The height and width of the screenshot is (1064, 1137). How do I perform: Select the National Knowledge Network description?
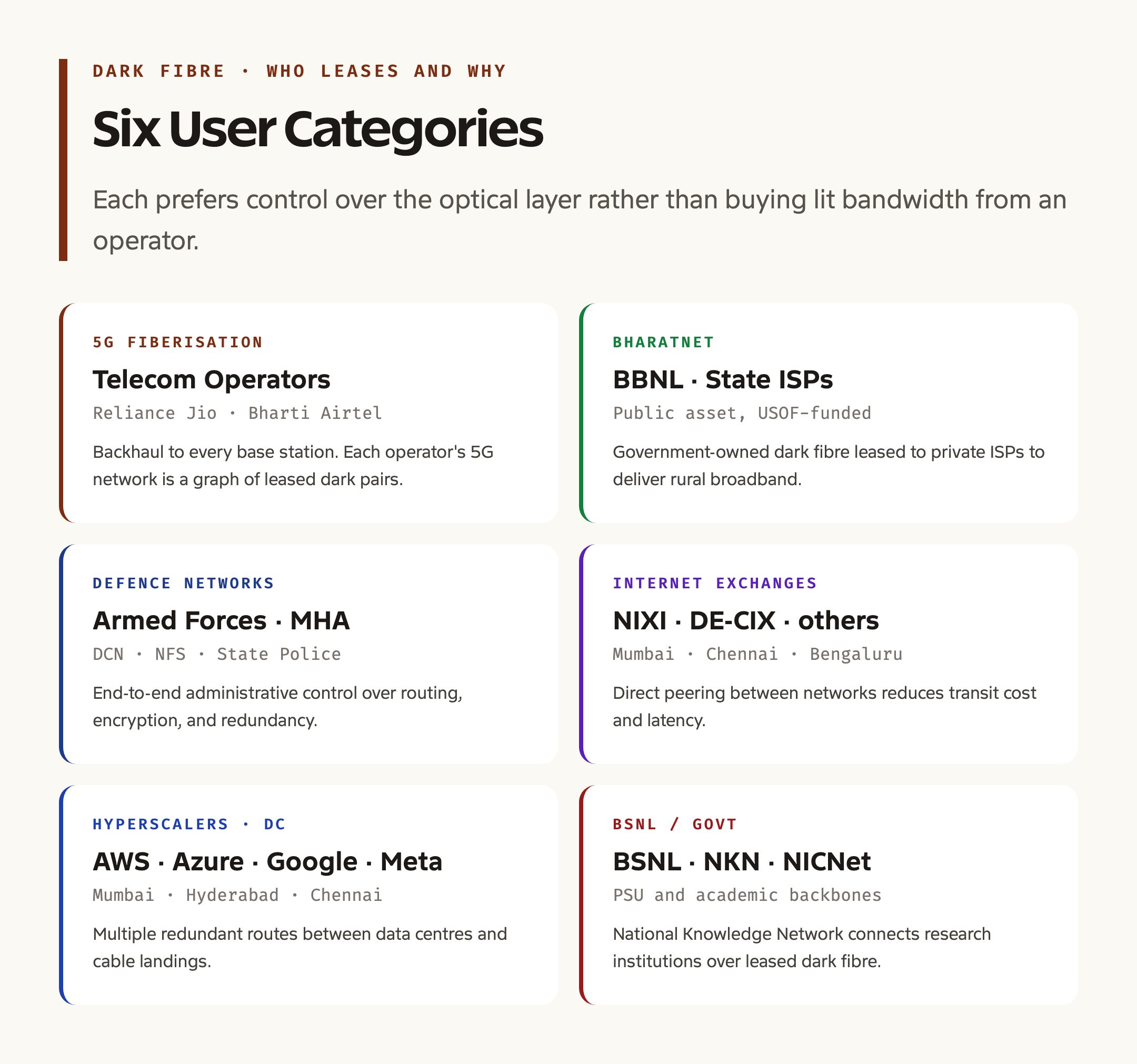click(x=801, y=947)
